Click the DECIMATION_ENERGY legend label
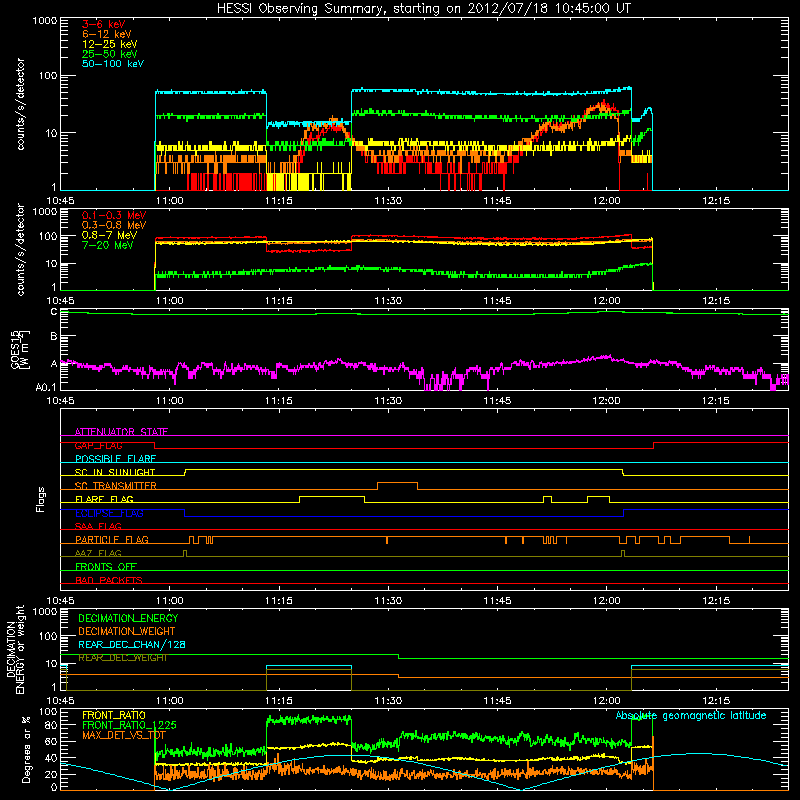Viewport: 800px width, 800px height. pyautogui.click(x=128, y=618)
